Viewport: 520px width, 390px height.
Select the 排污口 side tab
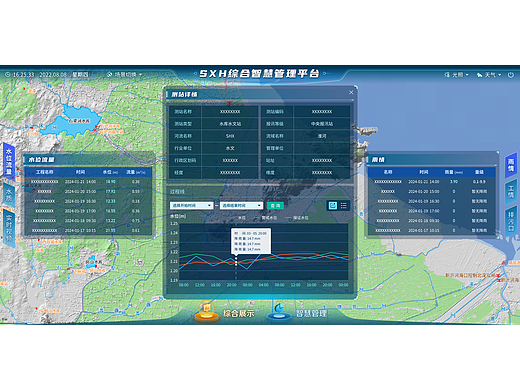tap(511, 221)
